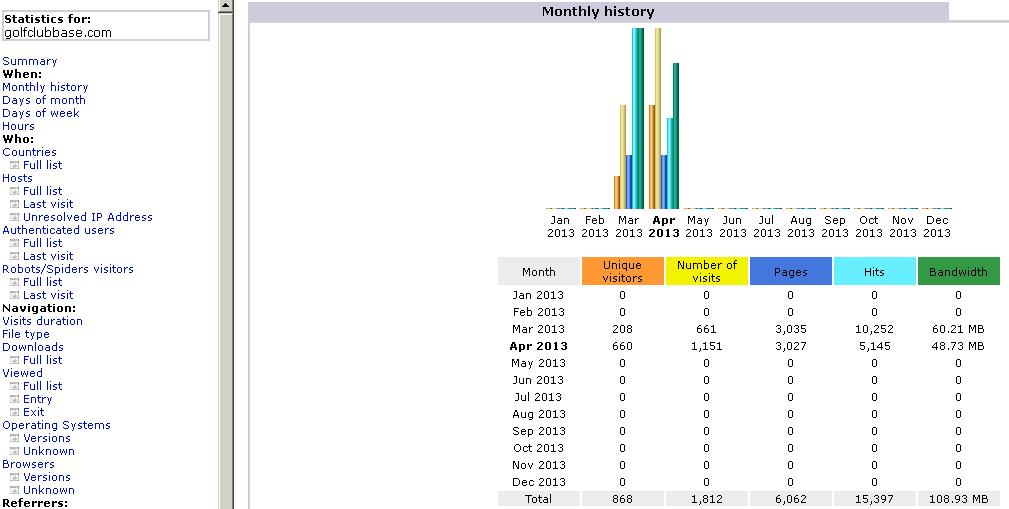The width and height of the screenshot is (1009, 509).
Task: Click Full list icon under Authenticated users
Action: (14, 243)
